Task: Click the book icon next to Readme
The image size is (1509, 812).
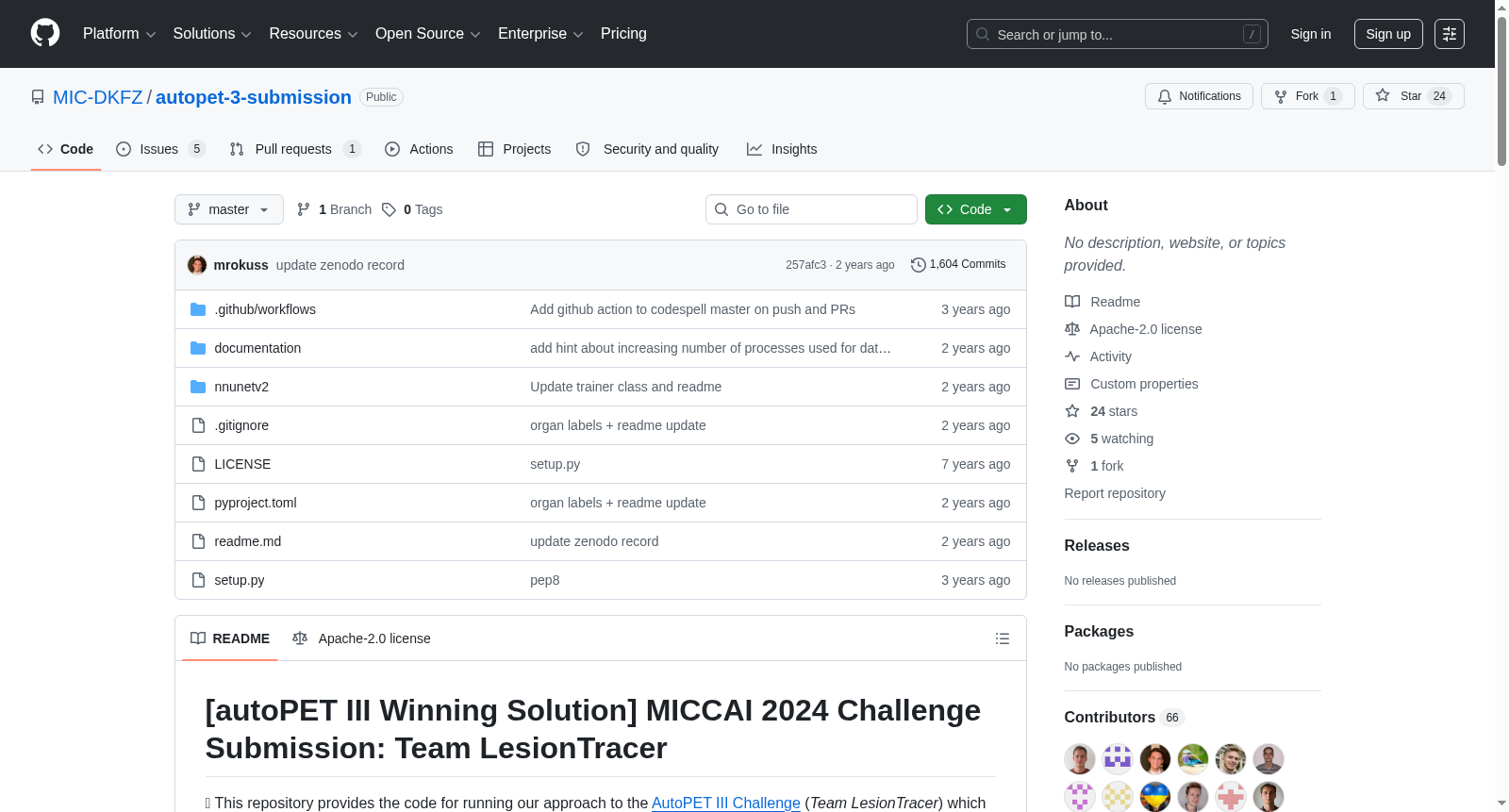Action: [x=1072, y=302]
